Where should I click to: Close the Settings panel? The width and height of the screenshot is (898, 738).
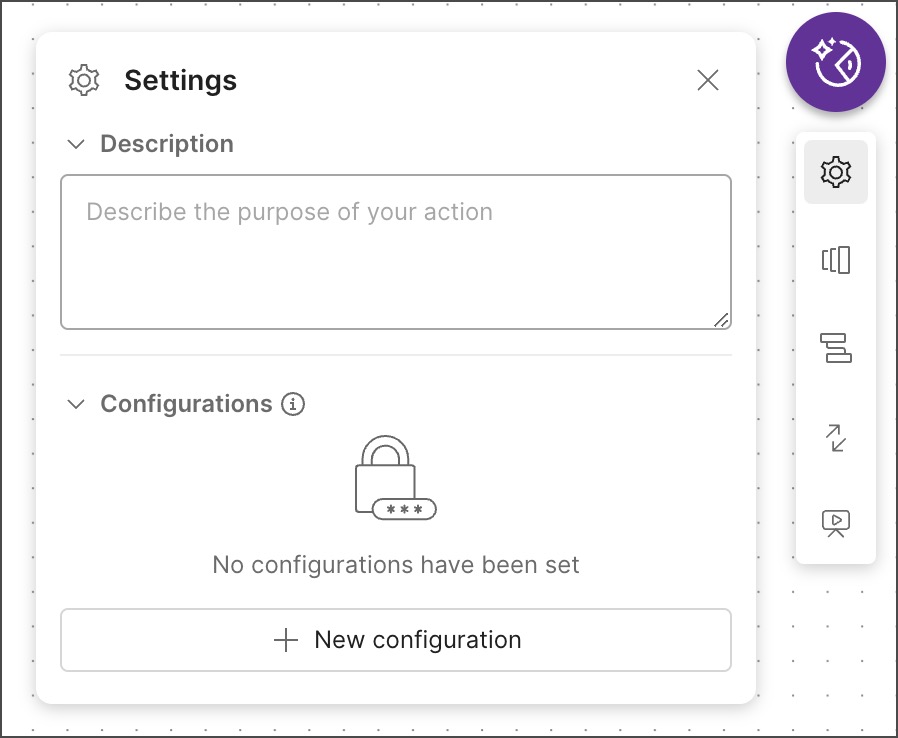[x=708, y=80]
